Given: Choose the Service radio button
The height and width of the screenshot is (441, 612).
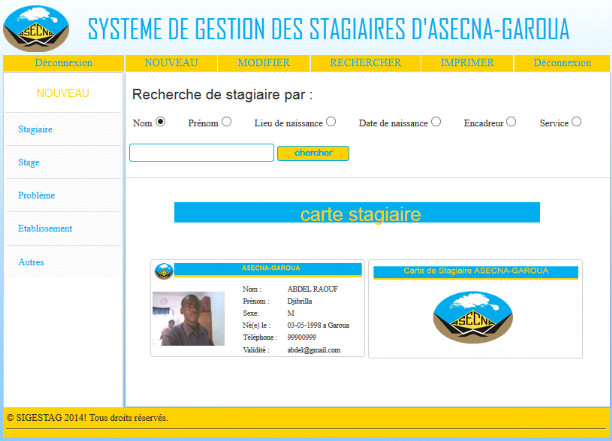Looking at the screenshot, I should point(576,122).
